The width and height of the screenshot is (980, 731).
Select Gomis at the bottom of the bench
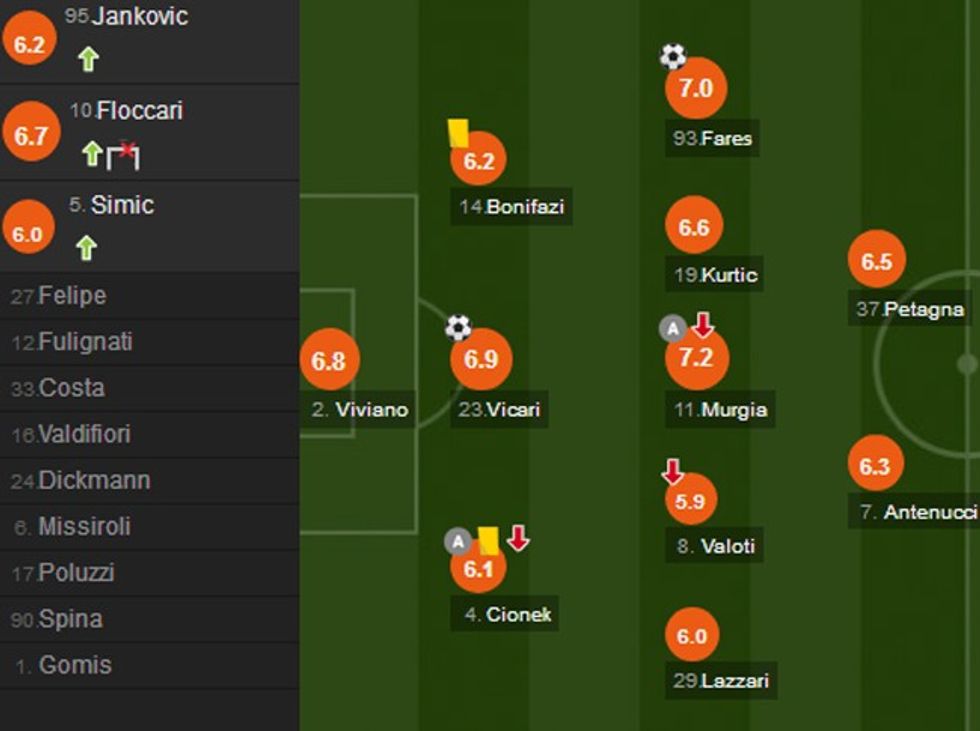point(75,665)
